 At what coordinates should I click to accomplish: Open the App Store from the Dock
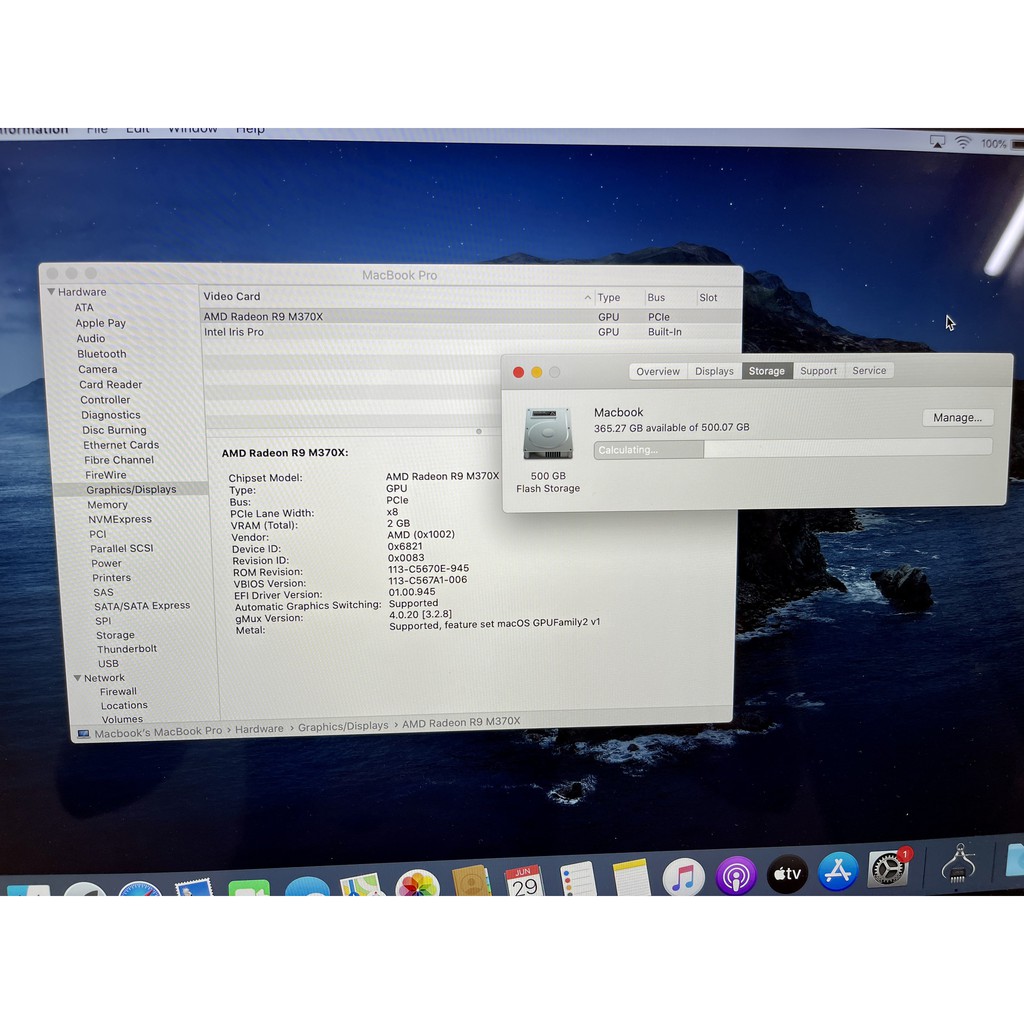click(838, 871)
